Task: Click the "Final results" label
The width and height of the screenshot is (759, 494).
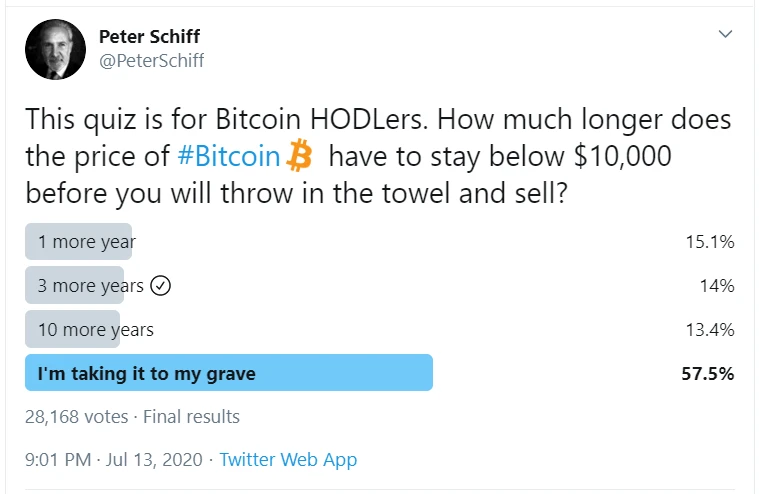Action: click(x=192, y=416)
